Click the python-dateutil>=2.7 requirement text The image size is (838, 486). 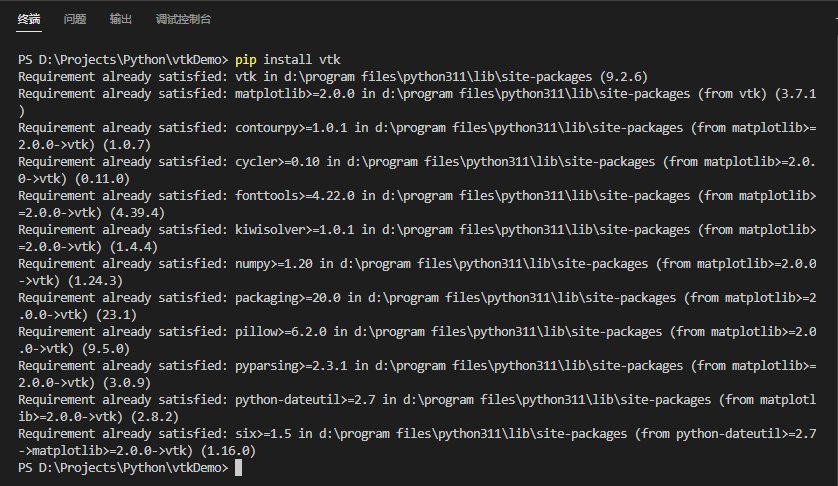click(305, 400)
